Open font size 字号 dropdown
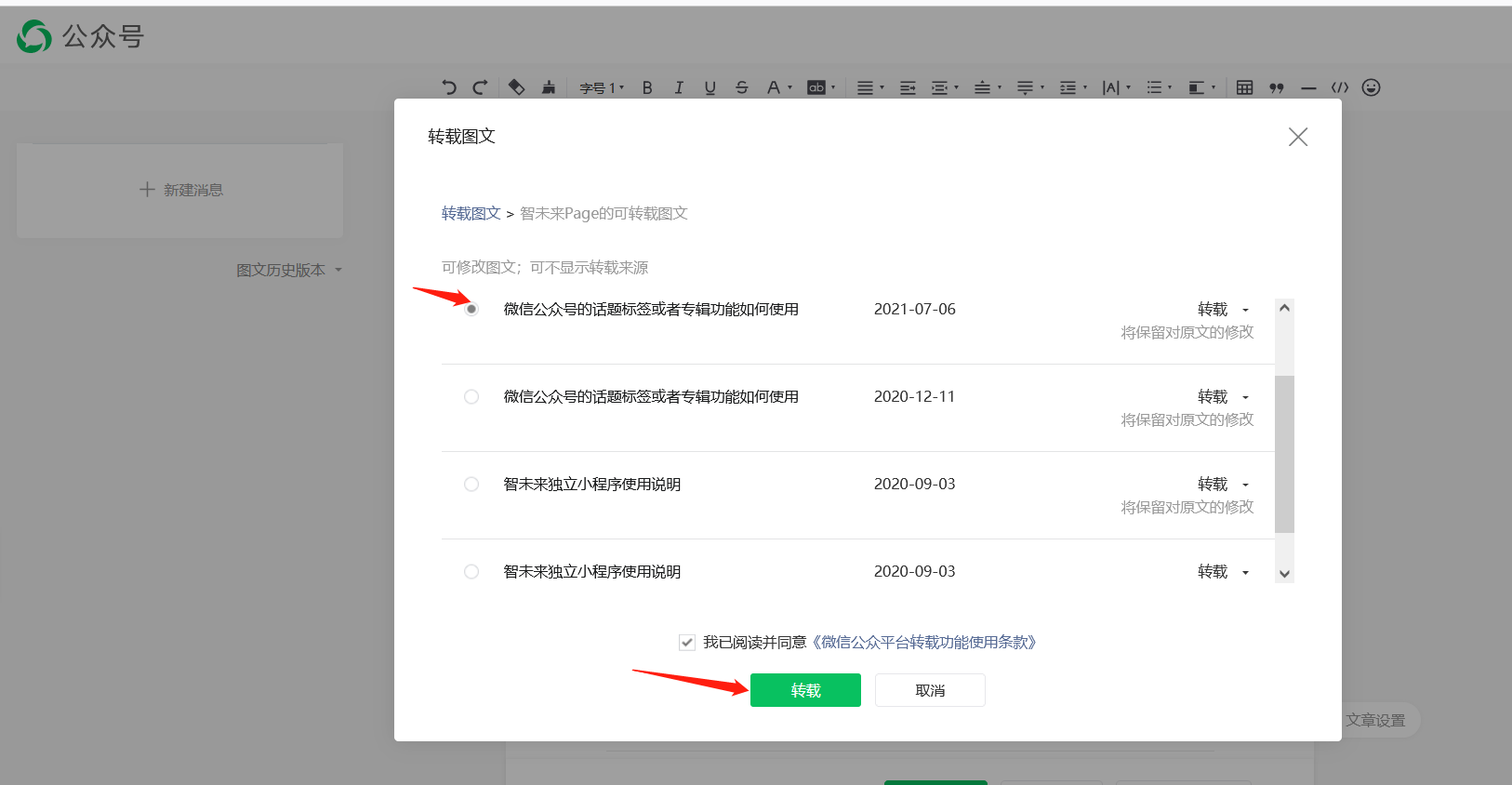Viewport: 1512px width, 785px height. [602, 87]
